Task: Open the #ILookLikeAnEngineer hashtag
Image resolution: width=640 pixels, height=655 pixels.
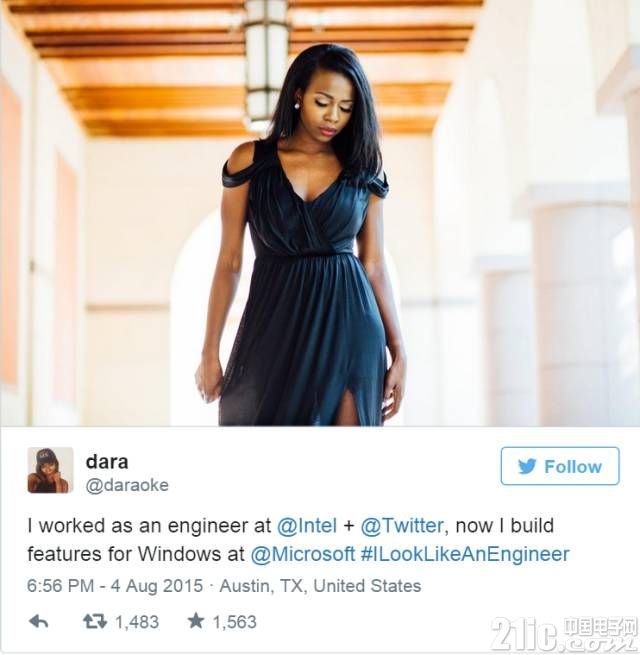Action: [x=465, y=555]
